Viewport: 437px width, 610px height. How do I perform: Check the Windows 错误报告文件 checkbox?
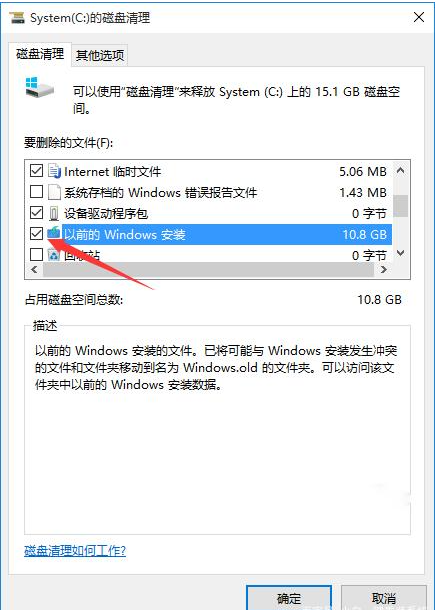(37, 192)
